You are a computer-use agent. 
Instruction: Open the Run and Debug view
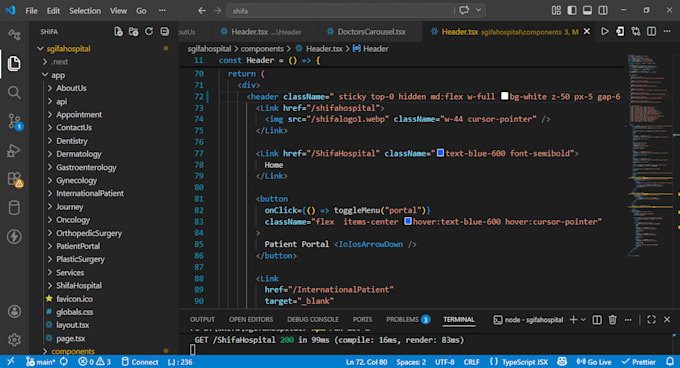pos(14,150)
